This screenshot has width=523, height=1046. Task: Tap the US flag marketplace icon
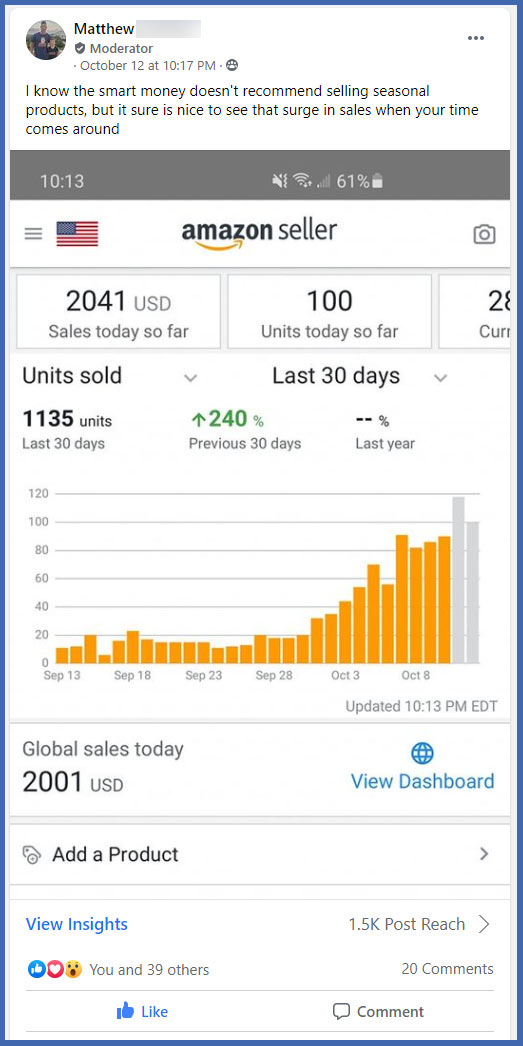pyautogui.click(x=77, y=233)
